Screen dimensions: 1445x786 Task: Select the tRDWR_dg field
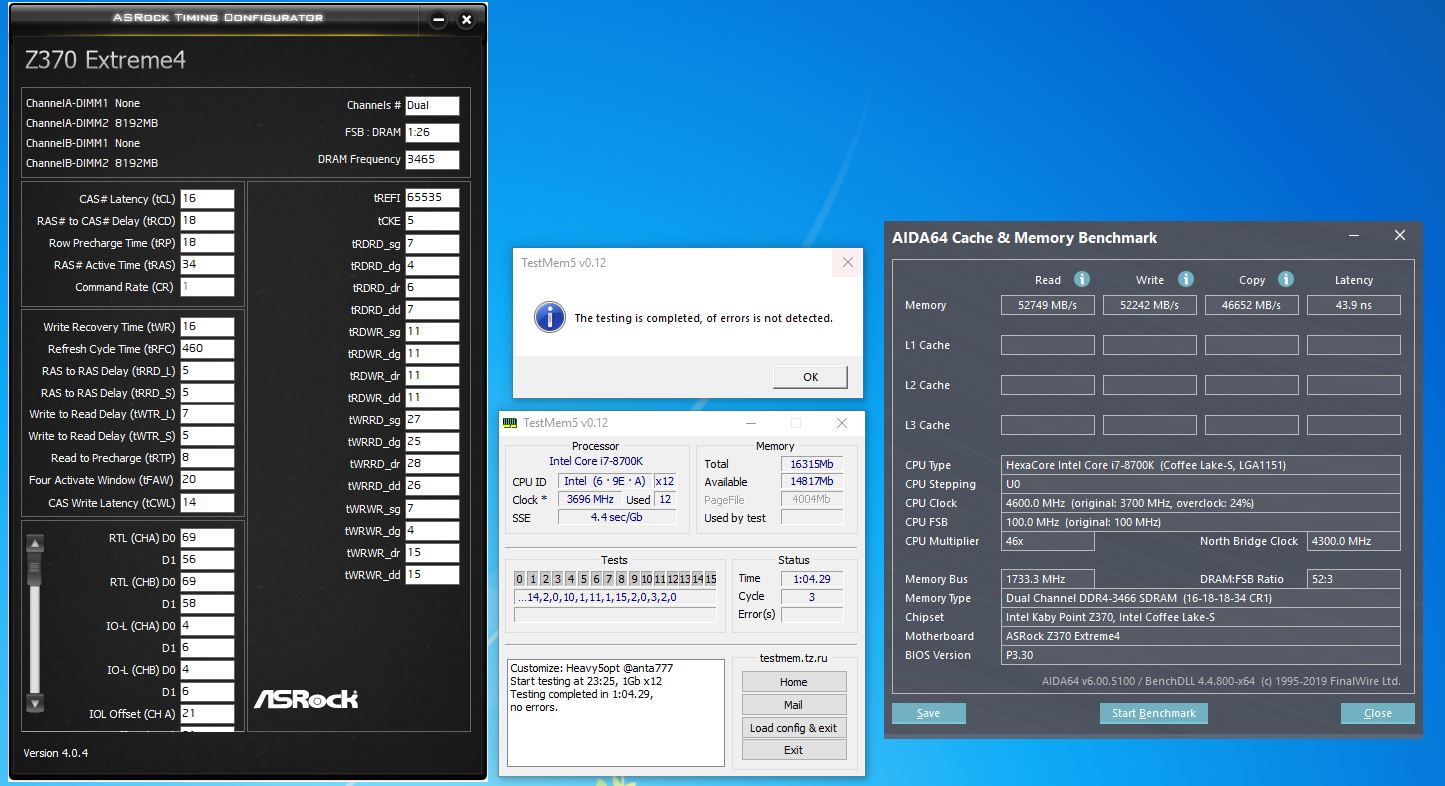[x=432, y=353]
